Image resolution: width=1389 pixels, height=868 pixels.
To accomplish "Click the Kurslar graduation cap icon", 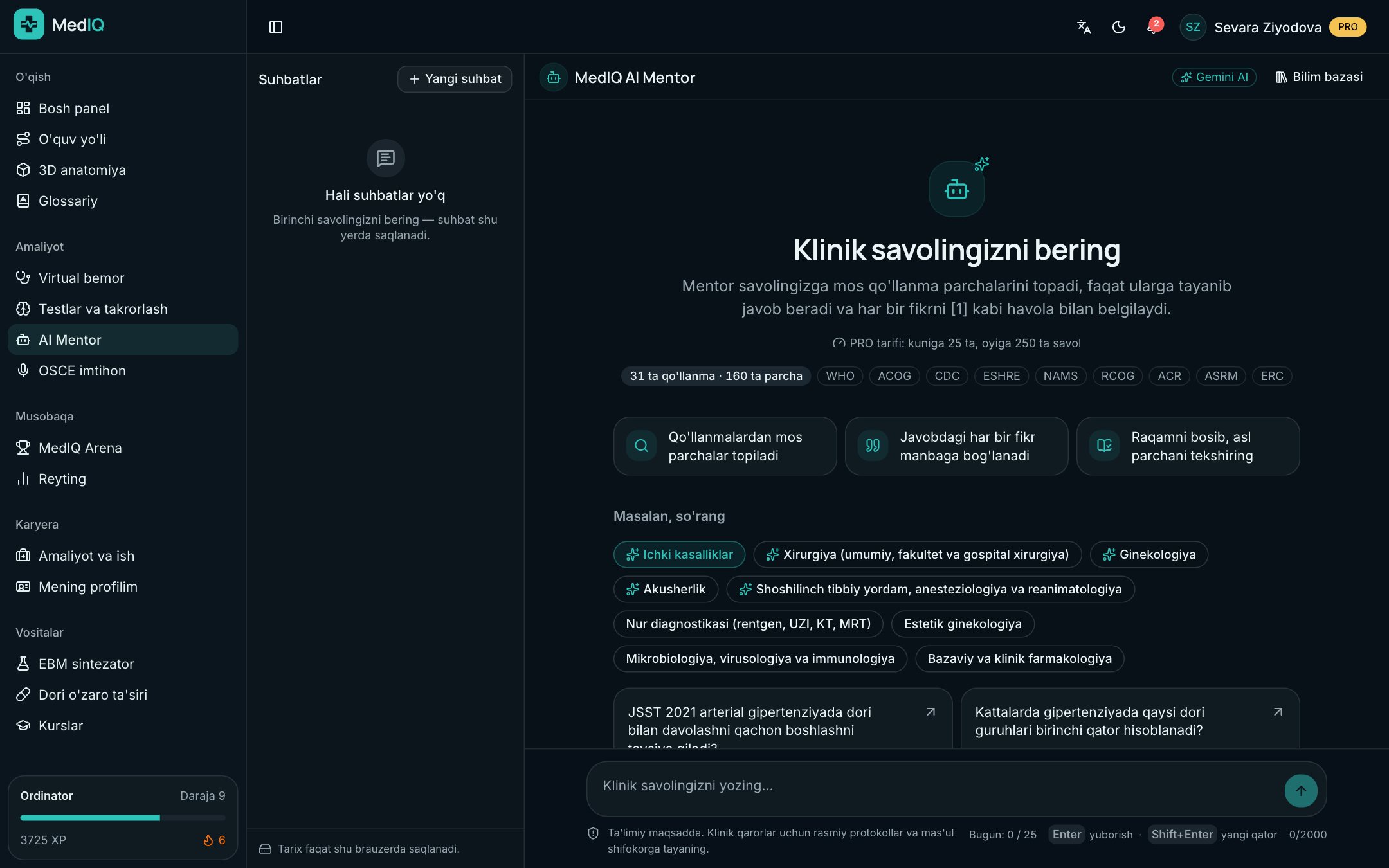I will coord(23,725).
